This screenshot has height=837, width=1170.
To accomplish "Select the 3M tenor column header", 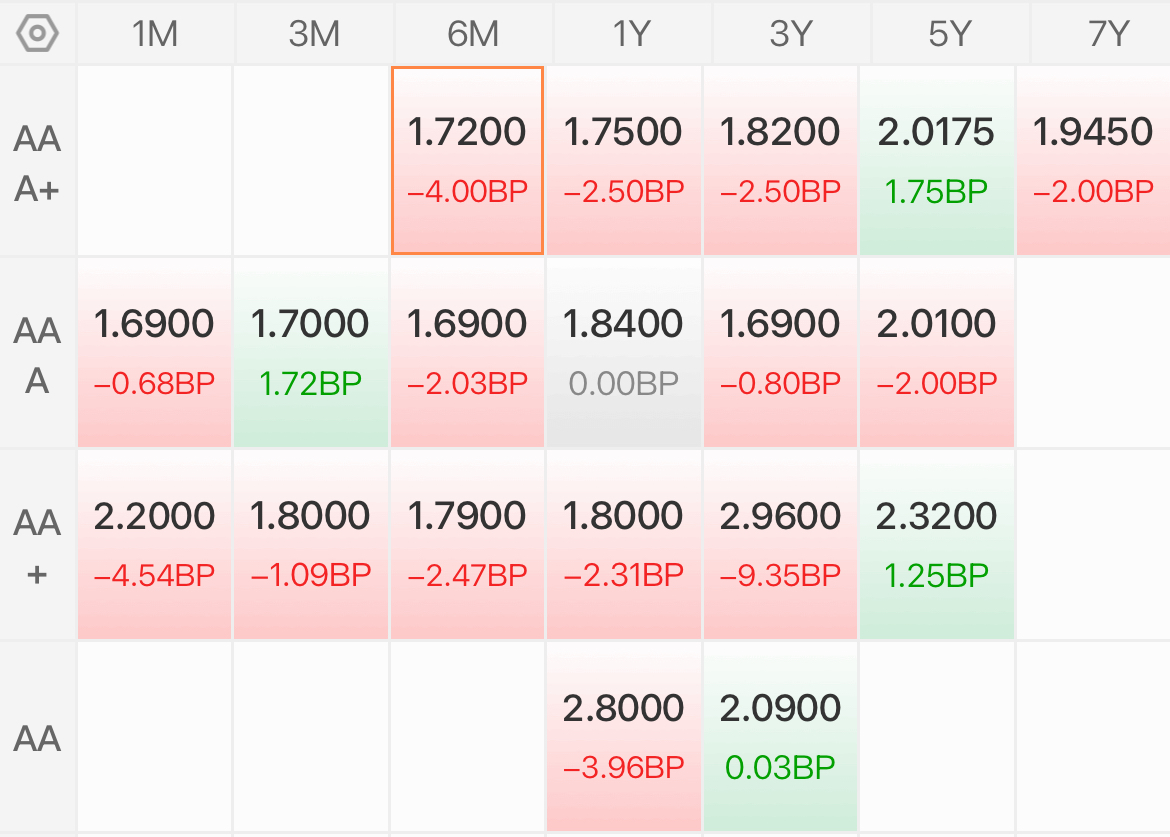I will pyautogui.click(x=314, y=34).
